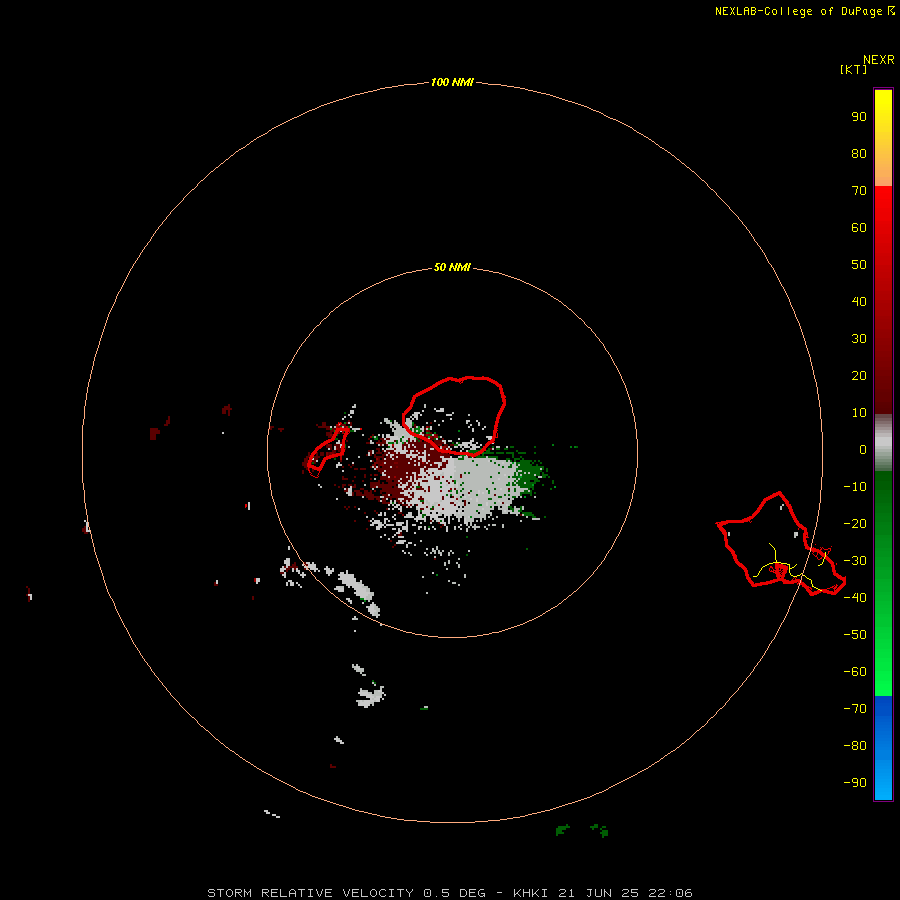This screenshot has height=900, width=900.
Task: Click the [KT] units label above the scale
Action: (x=853, y=69)
